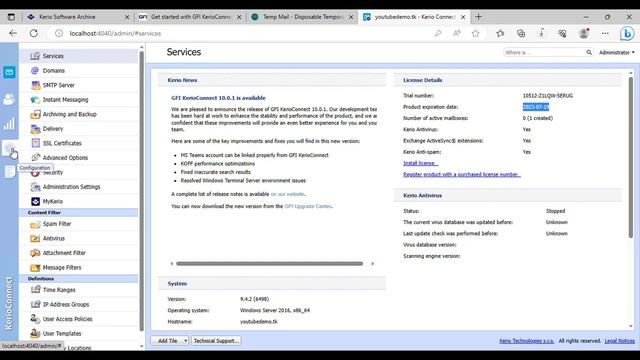Click the Kerio News scroll left arrow
640x360 pixels.
172,264
